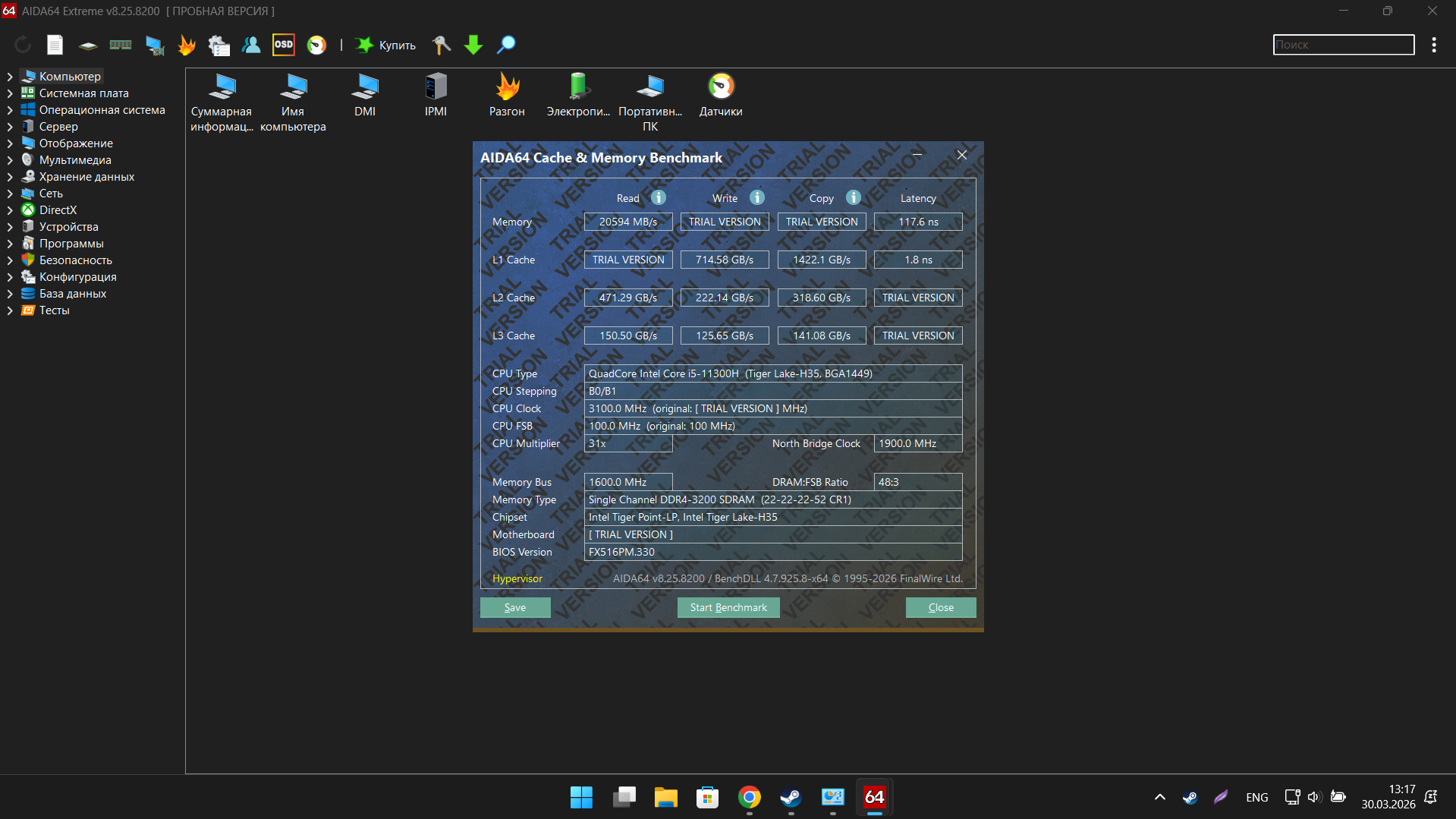Click the info icon next to Copy
1456x819 pixels.
point(854,197)
